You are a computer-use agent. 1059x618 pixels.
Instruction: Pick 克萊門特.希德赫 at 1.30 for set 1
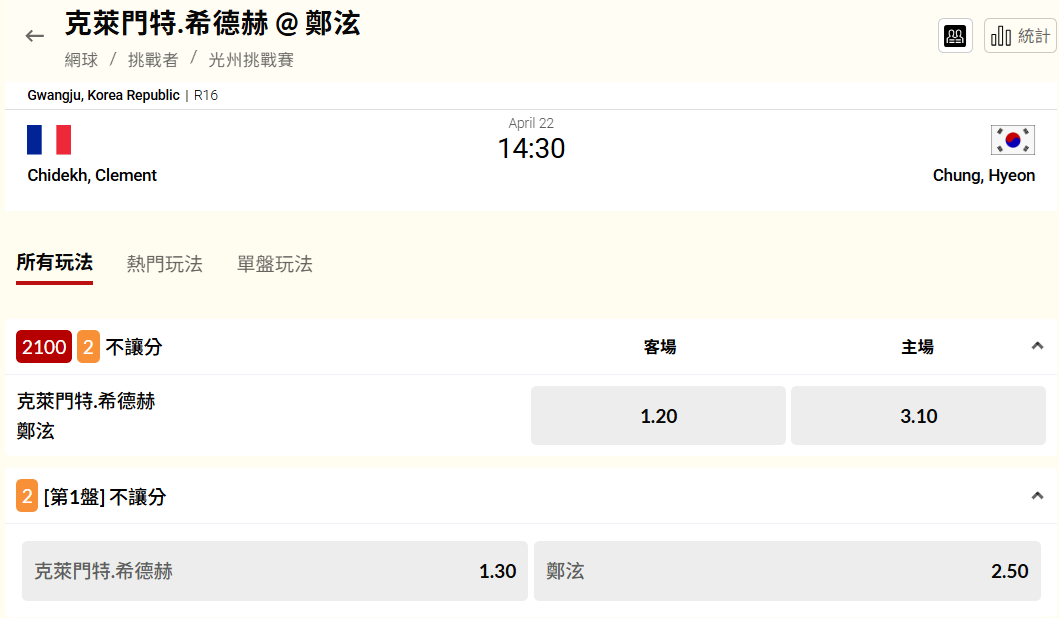click(x=275, y=571)
